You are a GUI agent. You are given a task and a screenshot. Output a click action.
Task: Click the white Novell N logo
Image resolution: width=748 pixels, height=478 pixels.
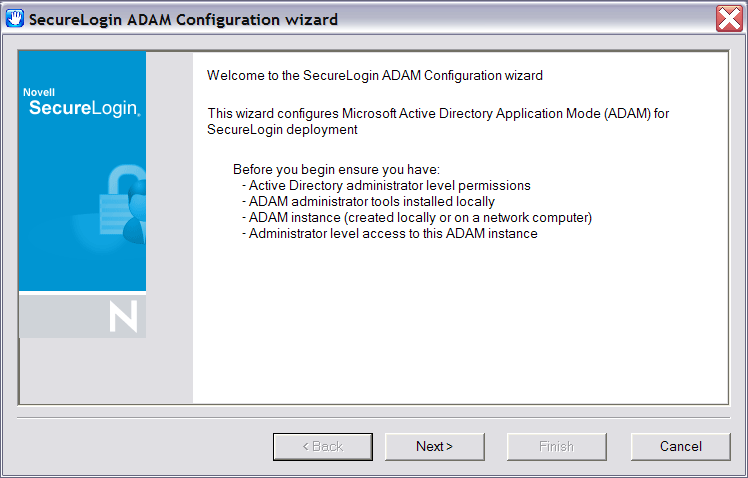pos(124,316)
